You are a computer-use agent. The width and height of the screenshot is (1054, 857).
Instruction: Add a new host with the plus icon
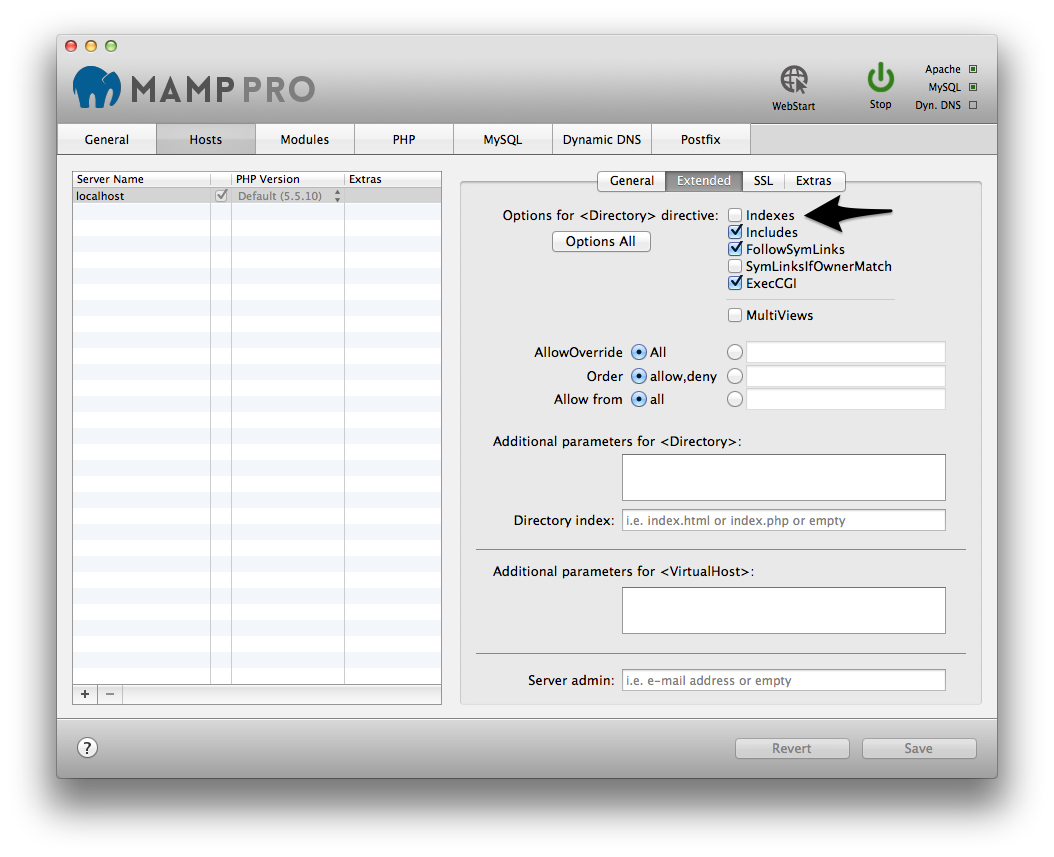pos(84,694)
